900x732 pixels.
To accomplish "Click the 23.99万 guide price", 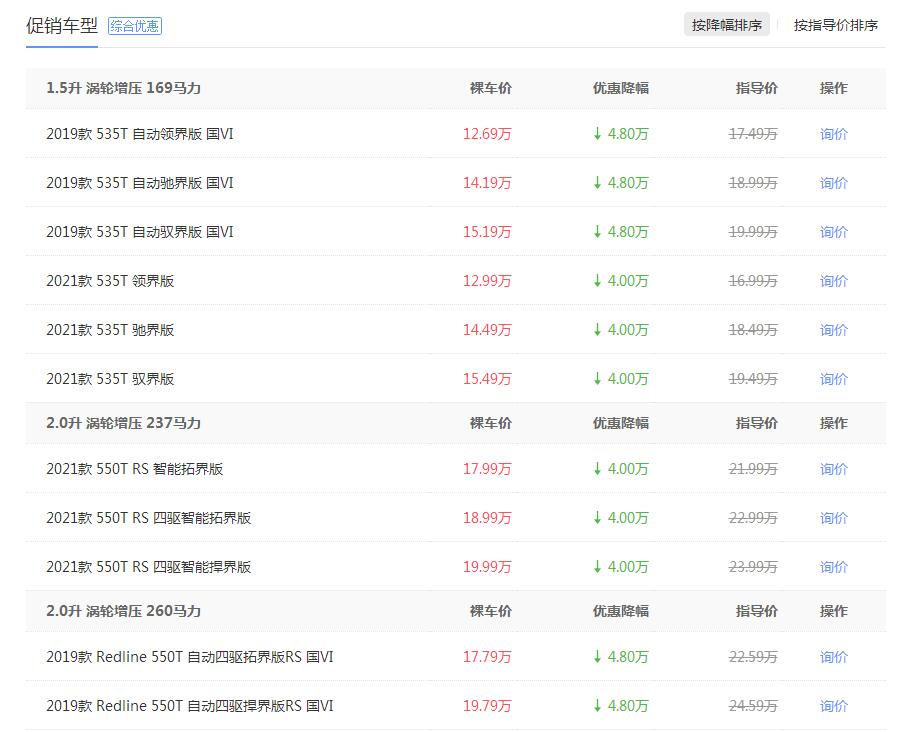I will click(753, 567).
